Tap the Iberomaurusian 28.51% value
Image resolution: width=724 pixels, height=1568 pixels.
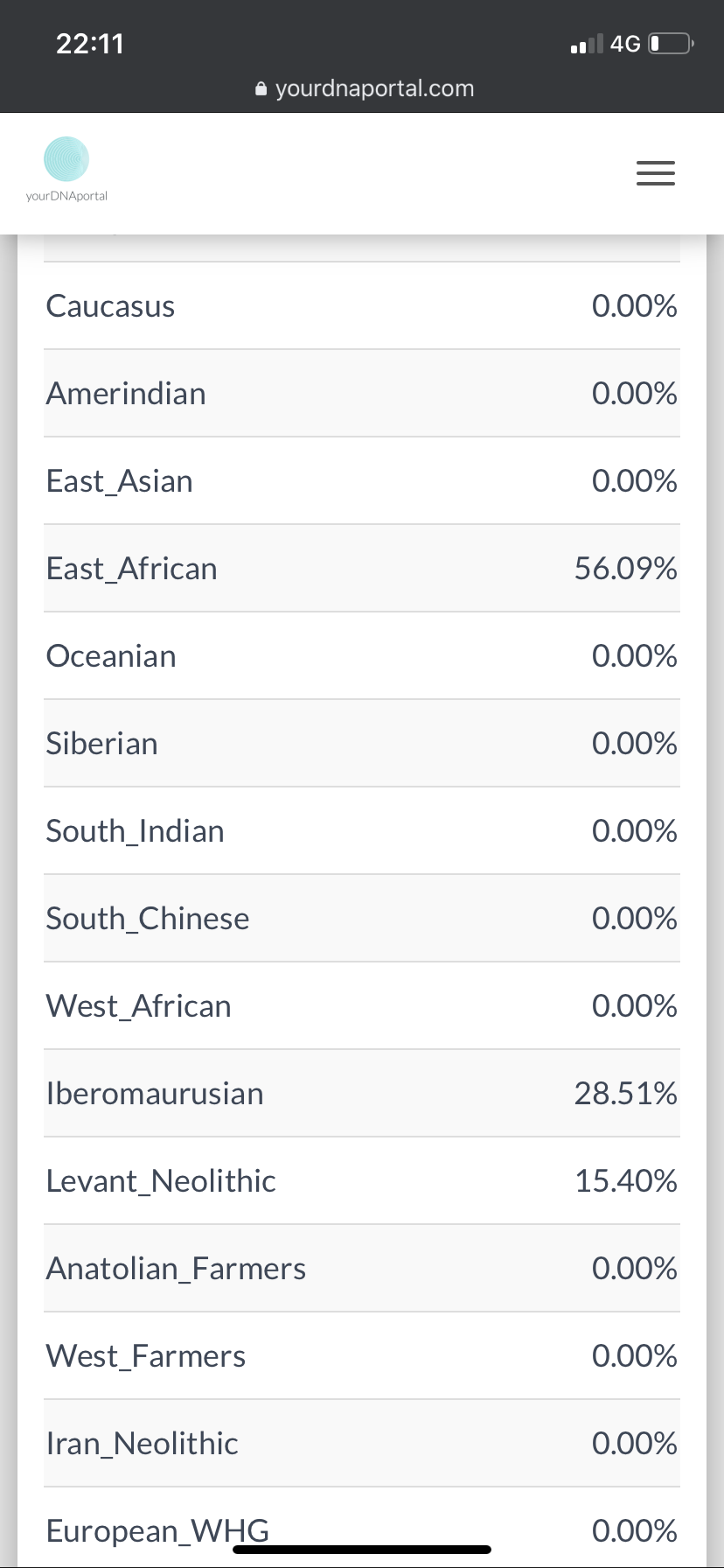pos(626,1094)
